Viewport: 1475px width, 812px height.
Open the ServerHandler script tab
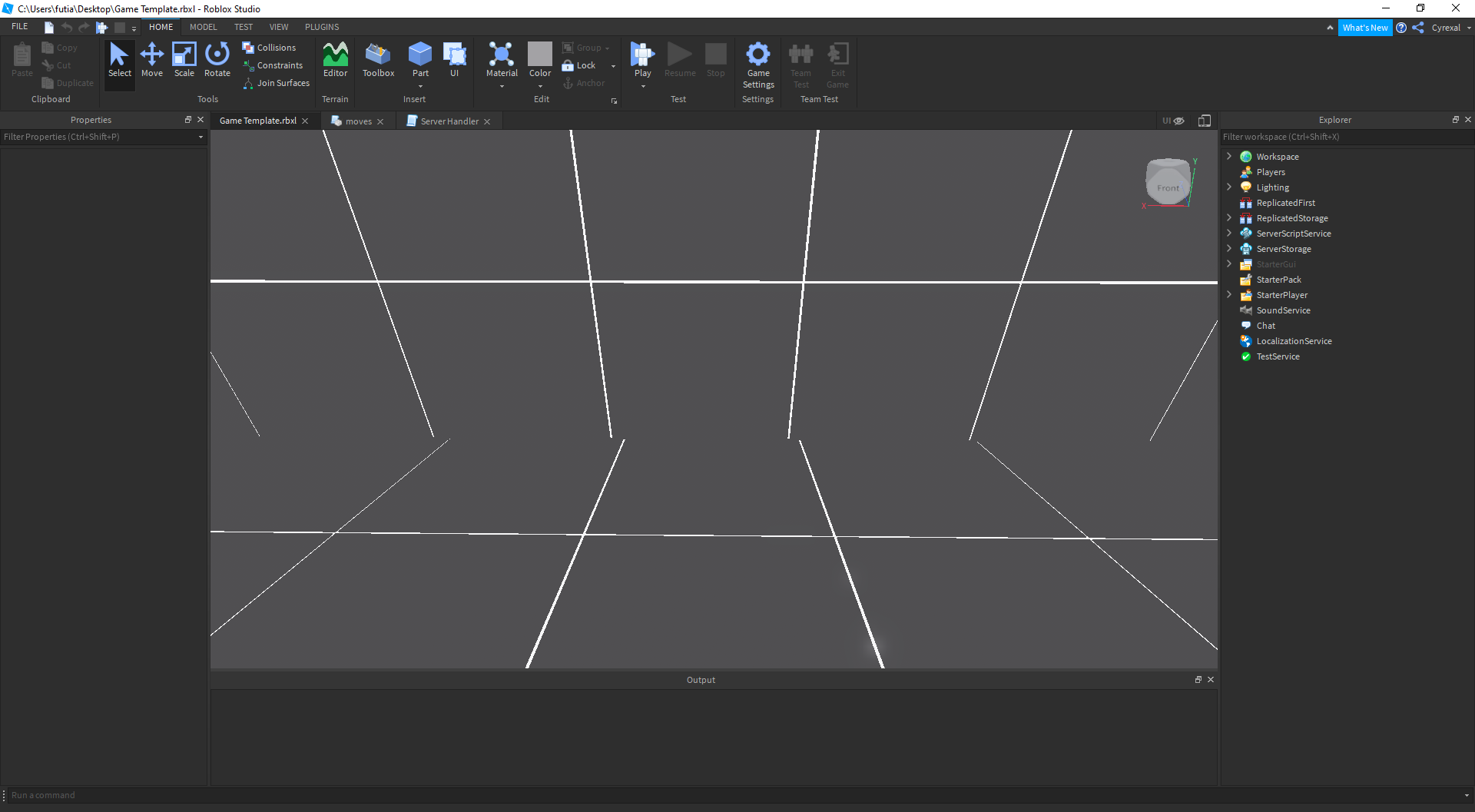pyautogui.click(x=449, y=121)
